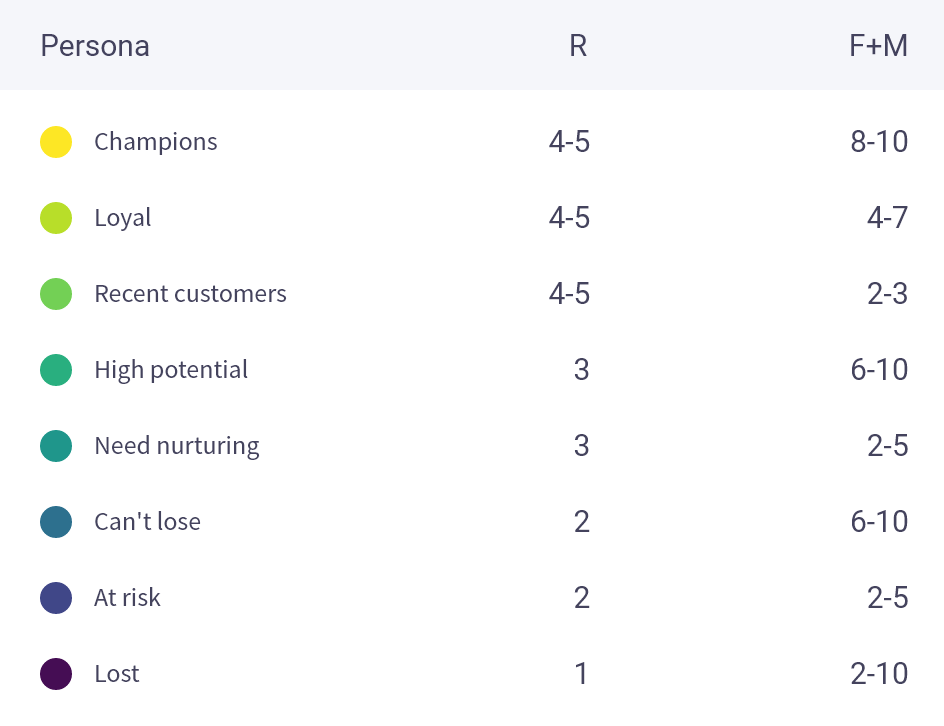Viewport: 944px width, 726px height.
Task: Click the teal-green High potential dot
Action: point(56,370)
